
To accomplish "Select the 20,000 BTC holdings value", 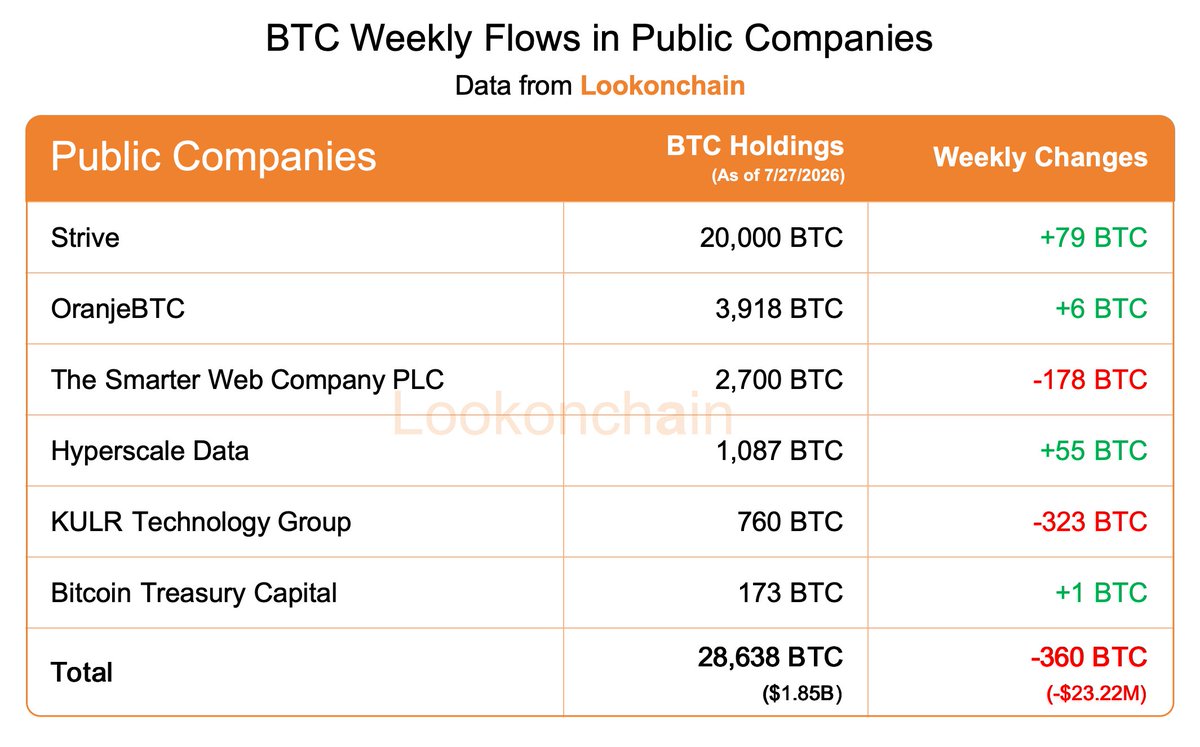I will (x=771, y=237).
